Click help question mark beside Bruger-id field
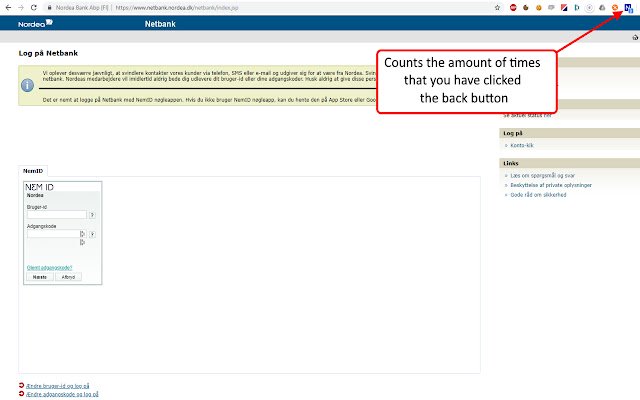 92,215
